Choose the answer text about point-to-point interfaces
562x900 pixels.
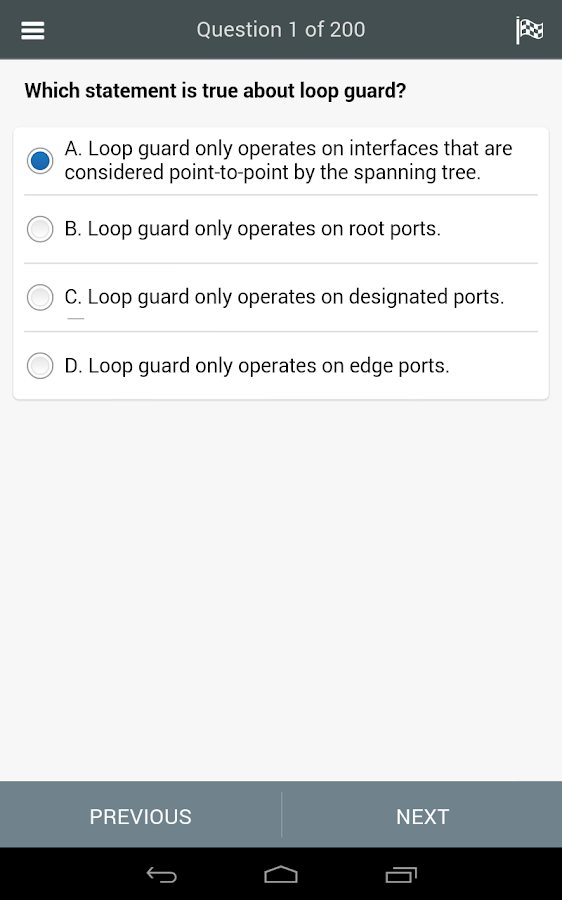(288, 160)
